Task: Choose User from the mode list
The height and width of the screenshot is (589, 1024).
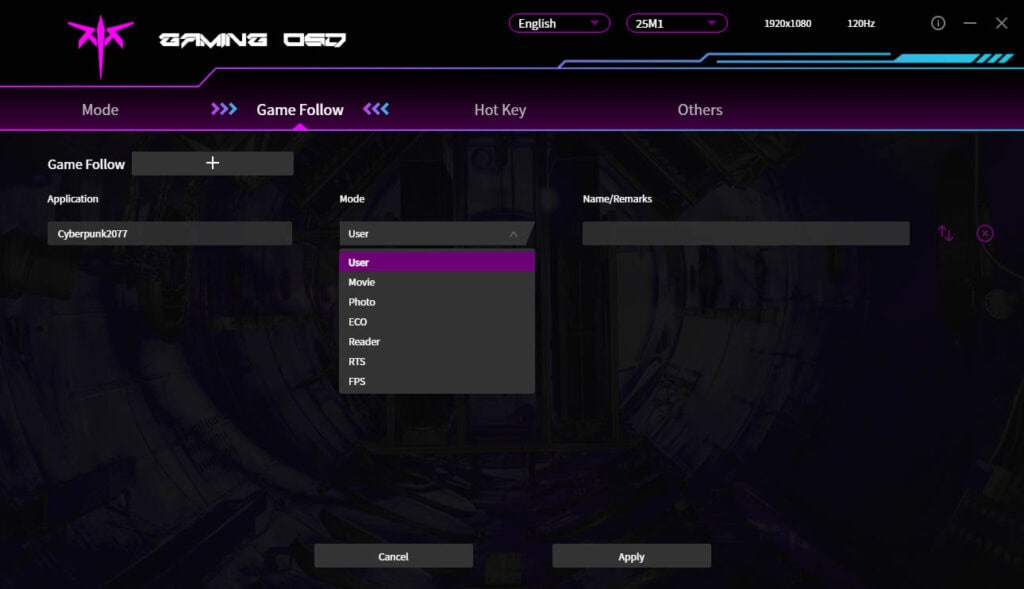Action: tap(437, 262)
